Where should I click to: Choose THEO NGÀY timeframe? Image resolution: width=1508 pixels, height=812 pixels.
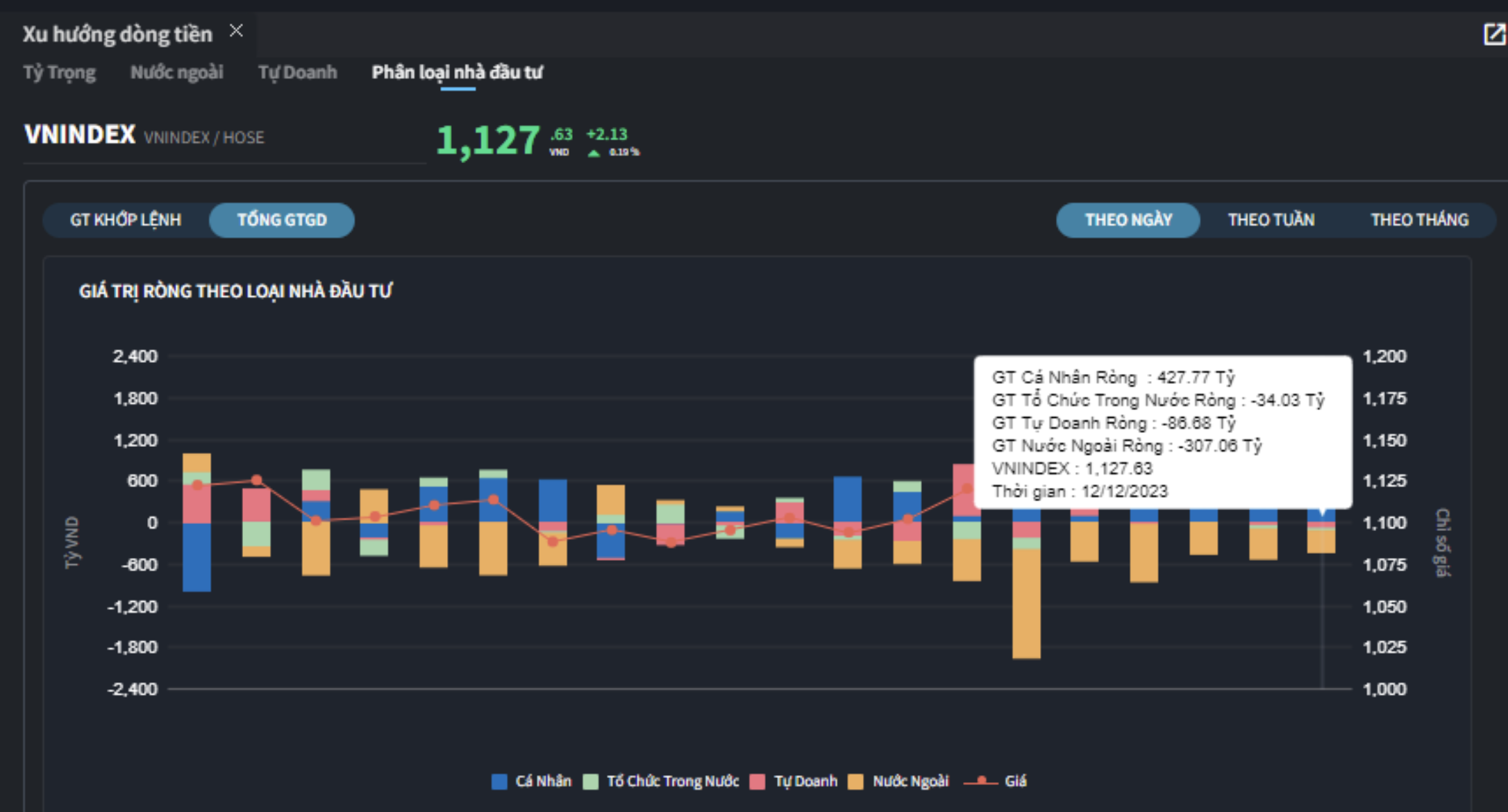coord(1128,220)
